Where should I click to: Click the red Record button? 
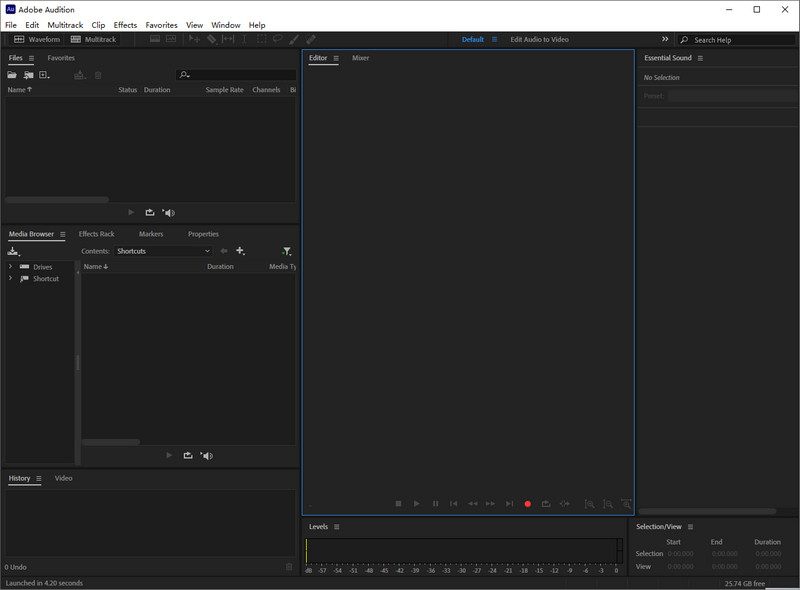[x=528, y=503]
